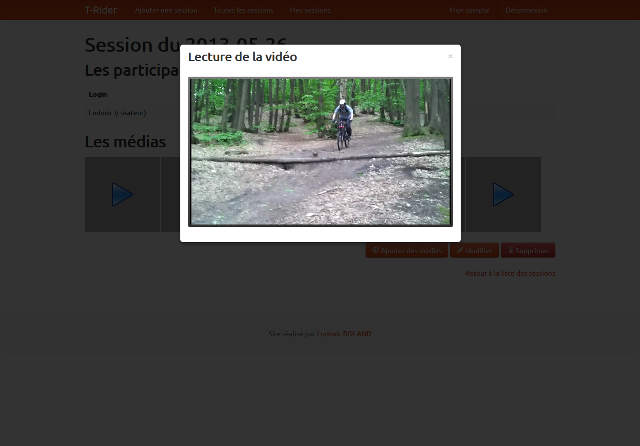Viewport: 640px width, 446px height.
Task: Select Mes sessions in the navbar
Action: click(310, 10)
